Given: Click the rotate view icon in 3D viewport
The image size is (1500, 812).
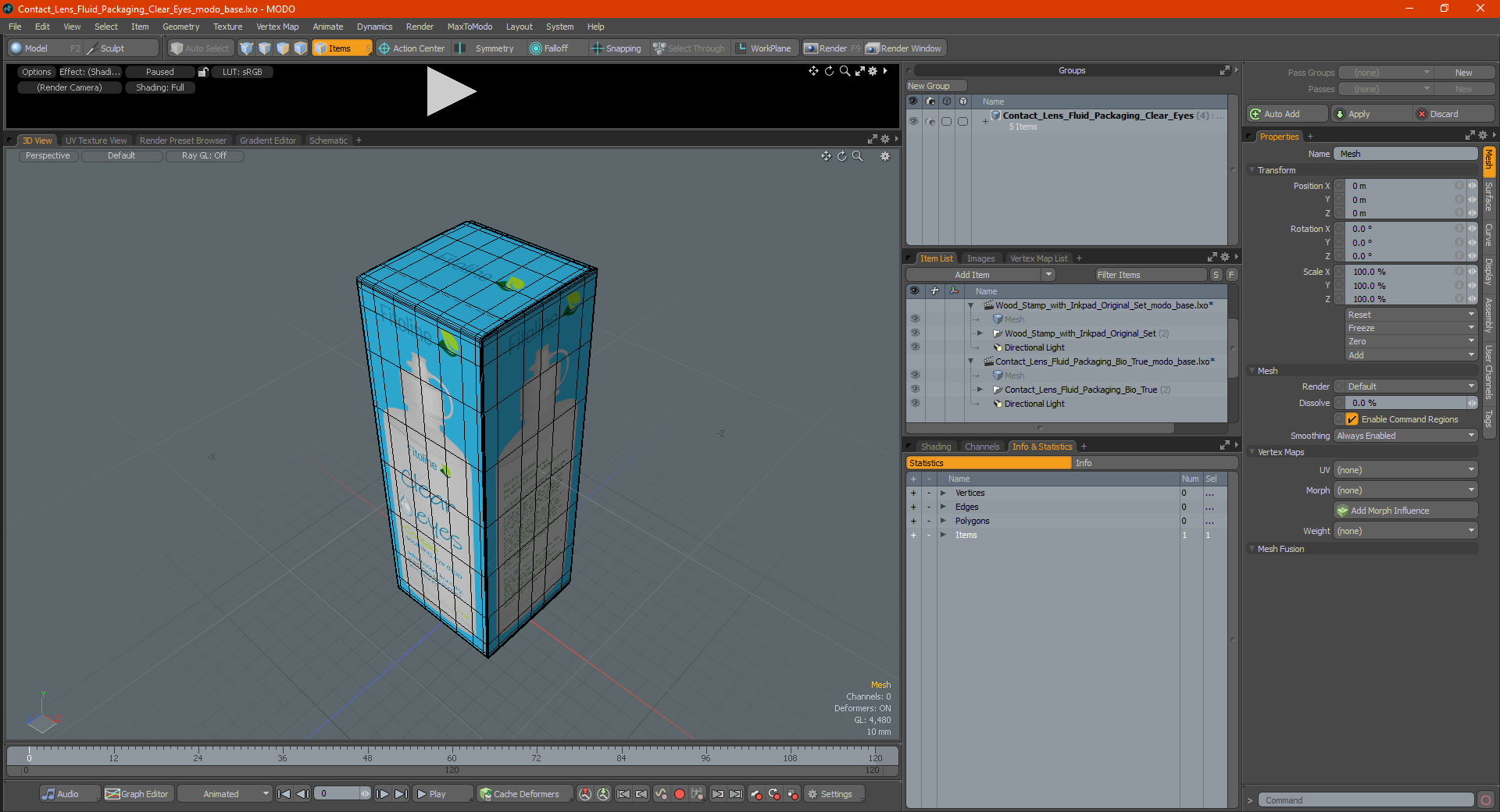Looking at the screenshot, I should coord(842,156).
